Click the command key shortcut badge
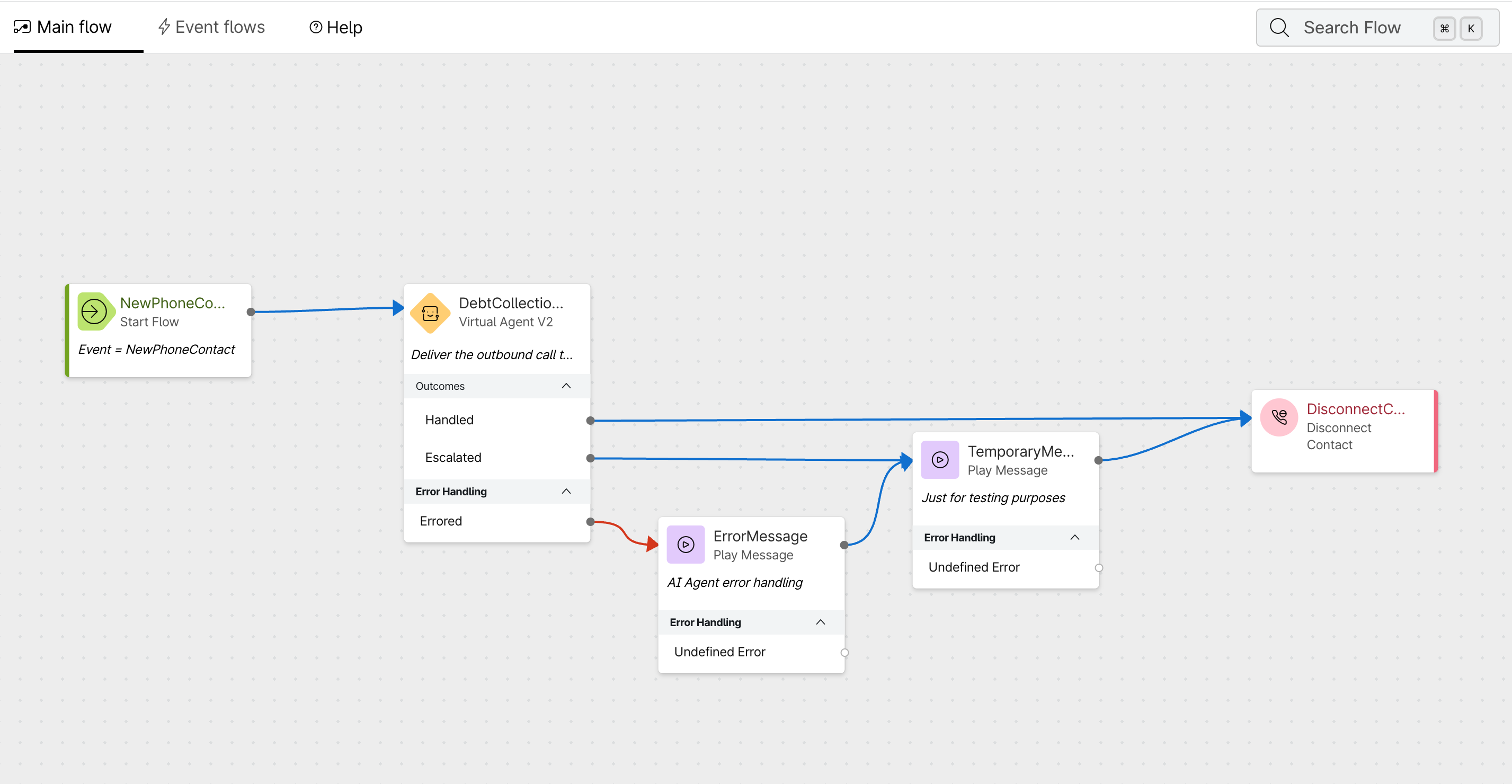The height and width of the screenshot is (784, 1512). click(x=1445, y=28)
